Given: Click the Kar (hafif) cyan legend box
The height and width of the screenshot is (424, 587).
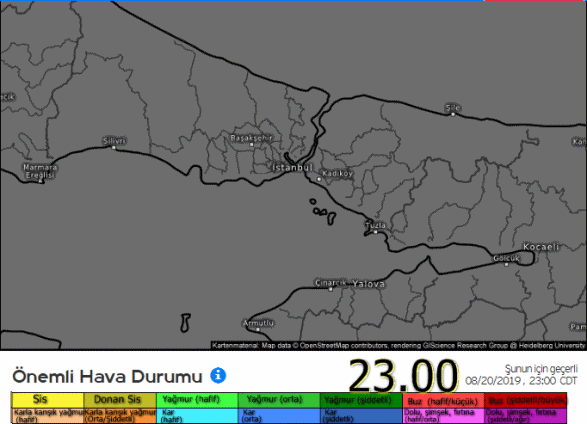Looking at the screenshot, I should click(197, 415).
